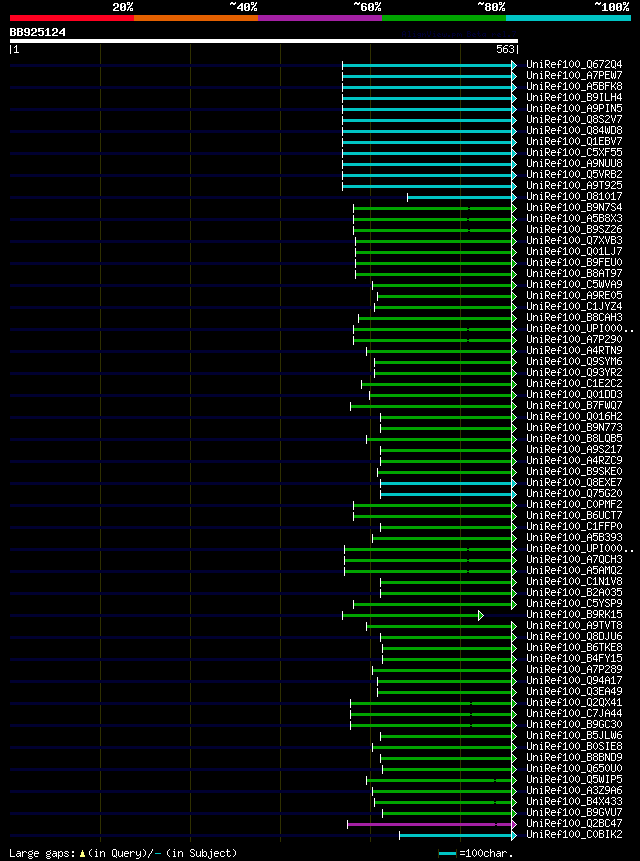Select the UniRef100_B9GVU7 label
This screenshot has width=640, height=861.
(x=574, y=812)
